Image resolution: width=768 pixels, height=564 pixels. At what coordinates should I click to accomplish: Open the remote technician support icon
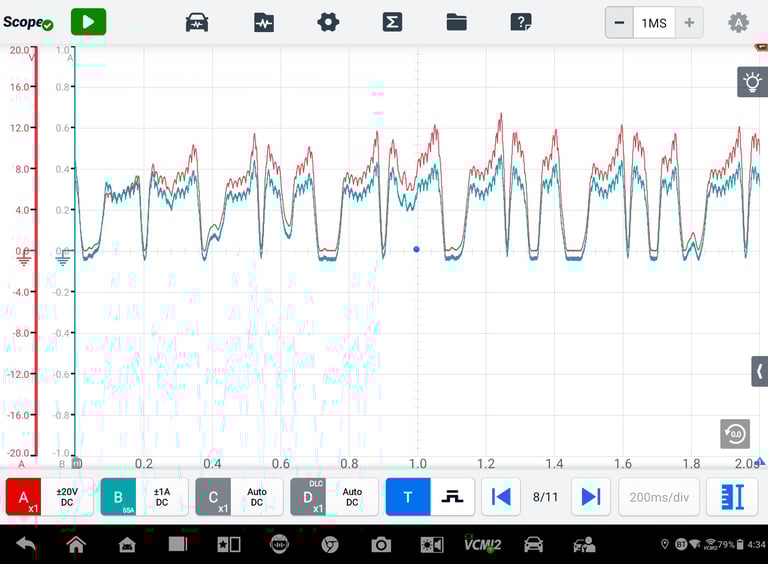click(584, 544)
